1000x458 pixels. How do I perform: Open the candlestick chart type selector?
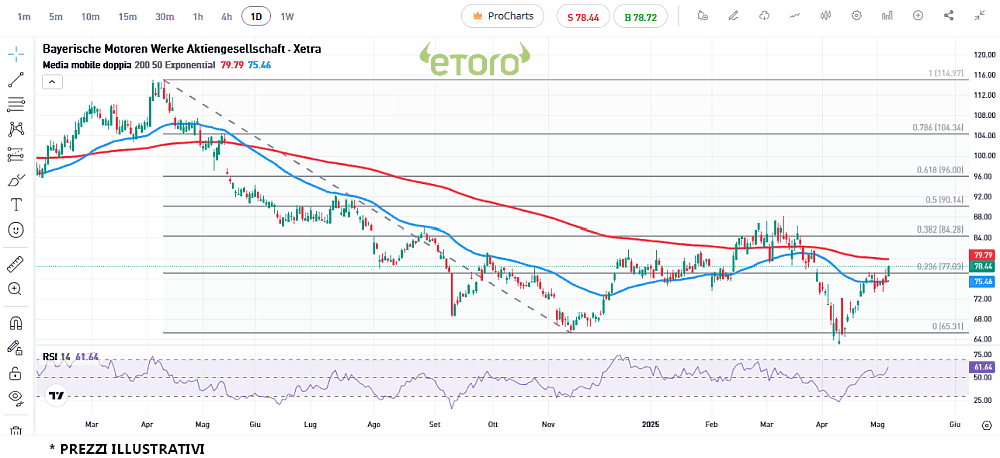[826, 16]
